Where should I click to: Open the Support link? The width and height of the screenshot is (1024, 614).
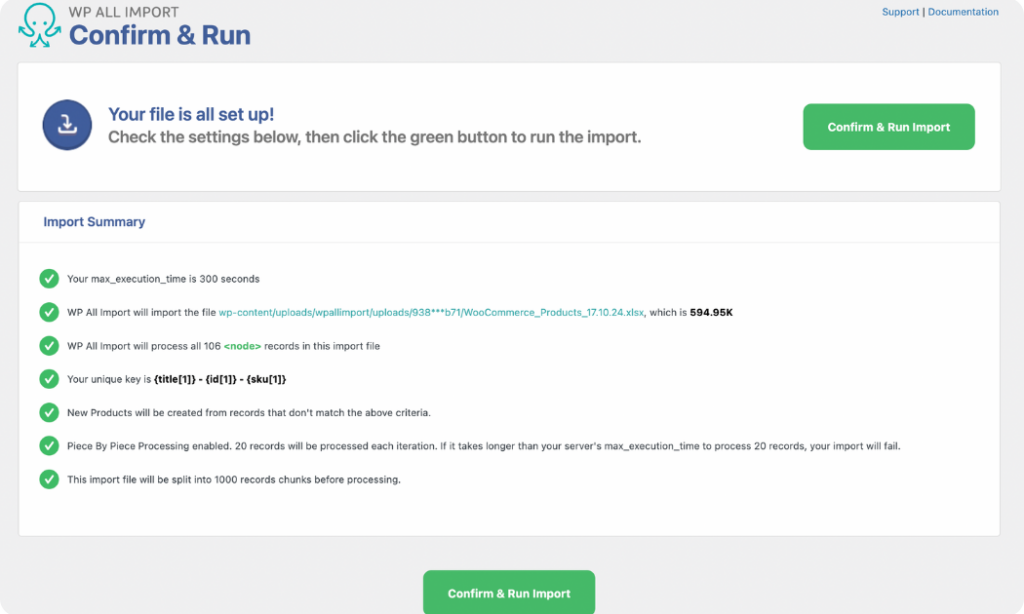901,12
